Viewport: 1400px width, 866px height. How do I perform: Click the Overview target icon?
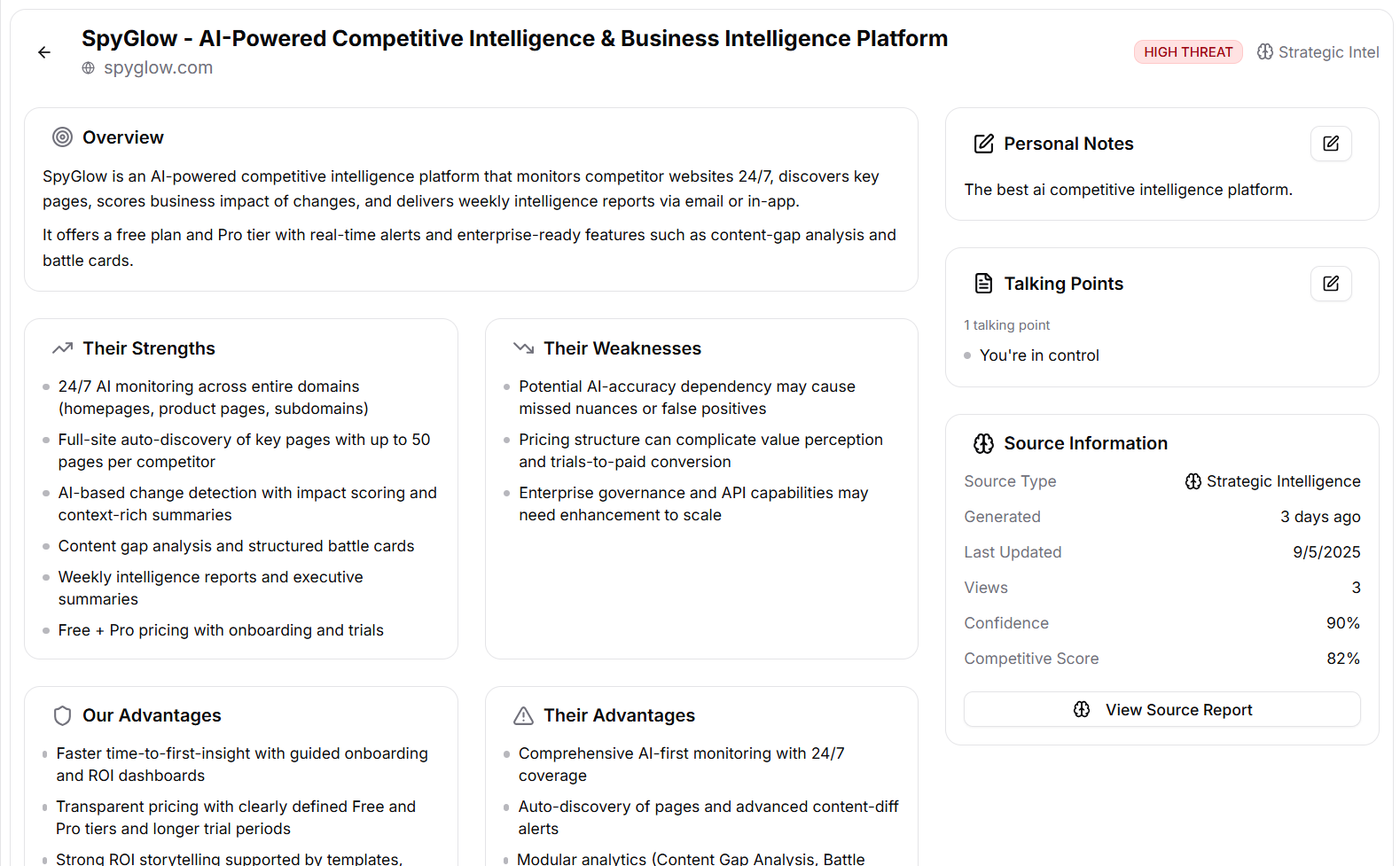point(62,137)
